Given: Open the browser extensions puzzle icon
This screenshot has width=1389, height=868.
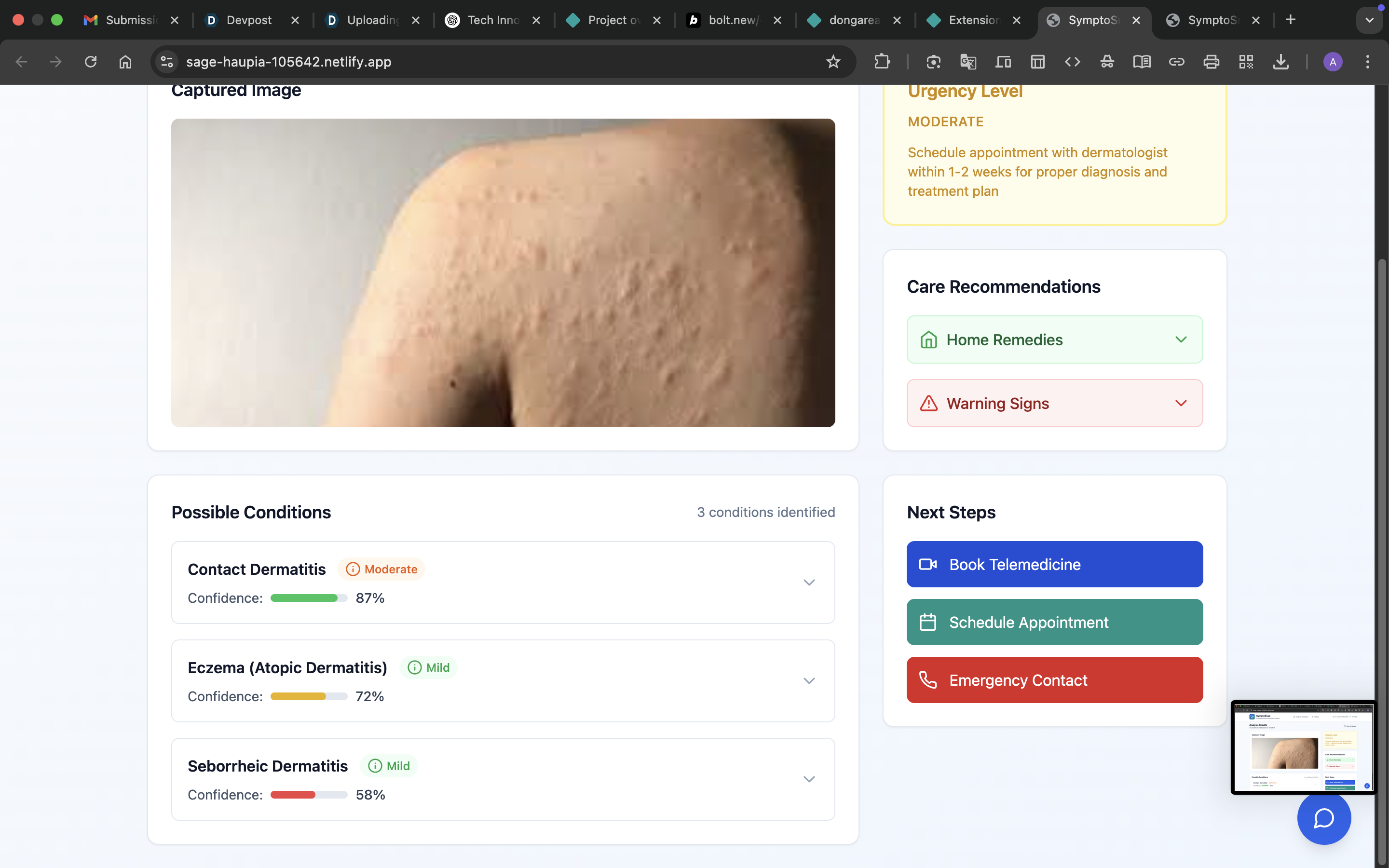Looking at the screenshot, I should 882,61.
